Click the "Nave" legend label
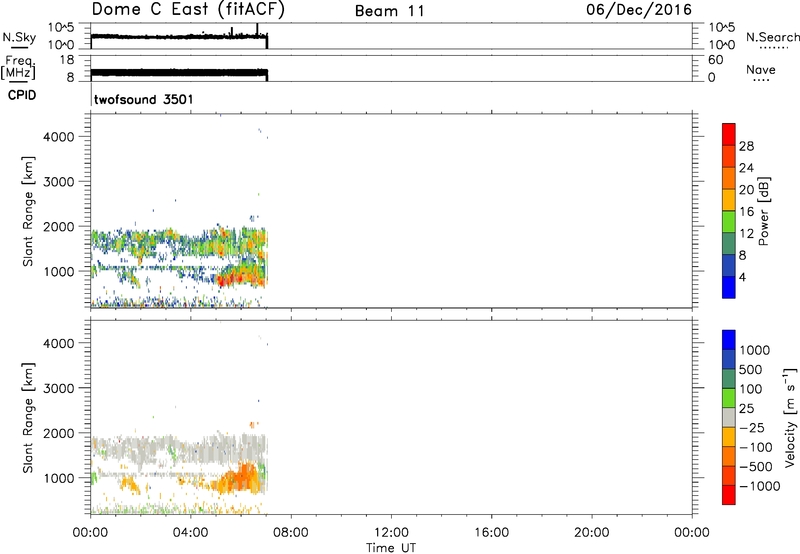This screenshot has width=800, height=554. (x=761, y=69)
